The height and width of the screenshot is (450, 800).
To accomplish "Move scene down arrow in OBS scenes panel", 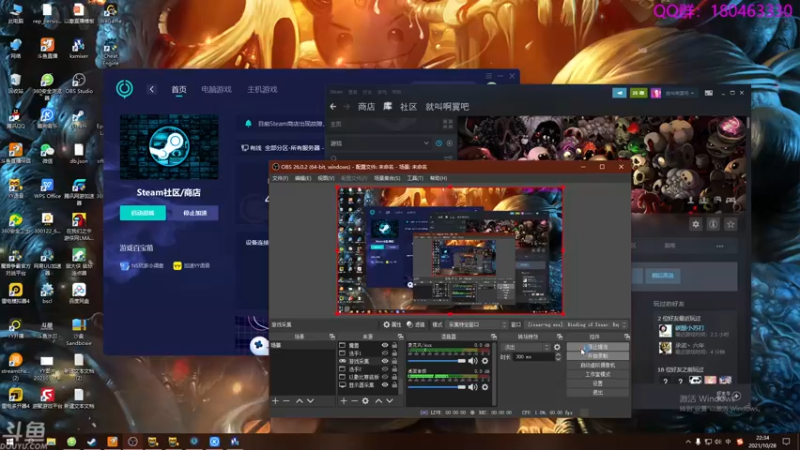I will coord(310,401).
